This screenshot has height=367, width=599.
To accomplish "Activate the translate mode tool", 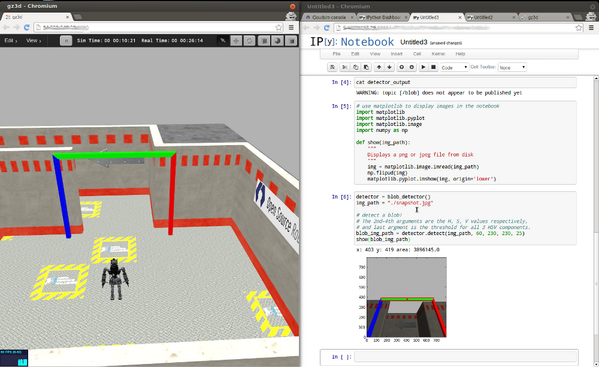I will (x=236, y=40).
